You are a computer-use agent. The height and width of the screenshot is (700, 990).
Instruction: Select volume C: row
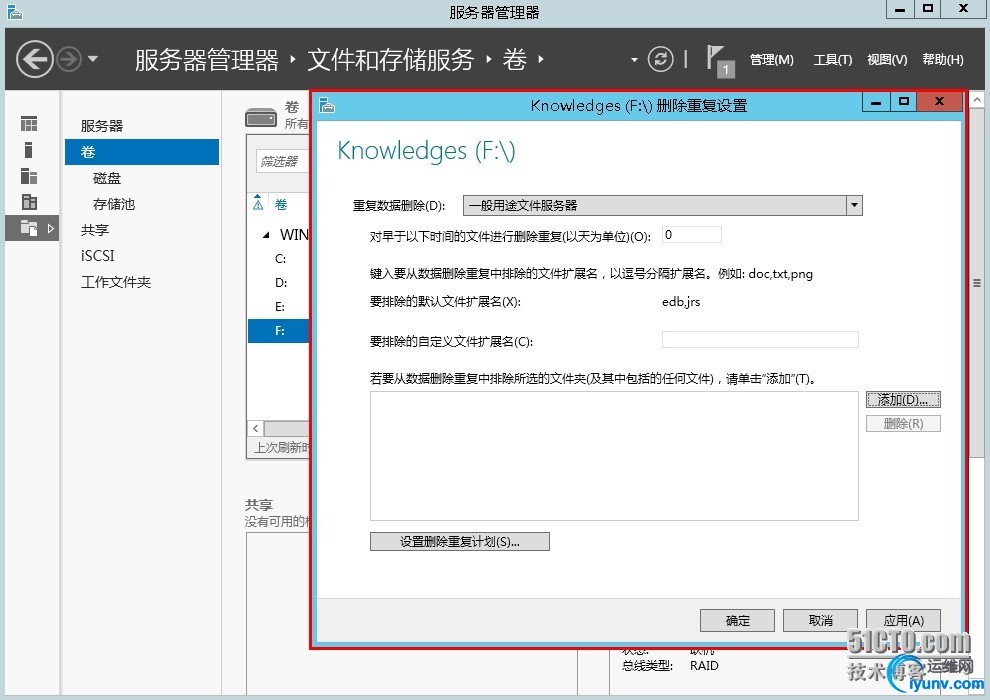point(280,259)
